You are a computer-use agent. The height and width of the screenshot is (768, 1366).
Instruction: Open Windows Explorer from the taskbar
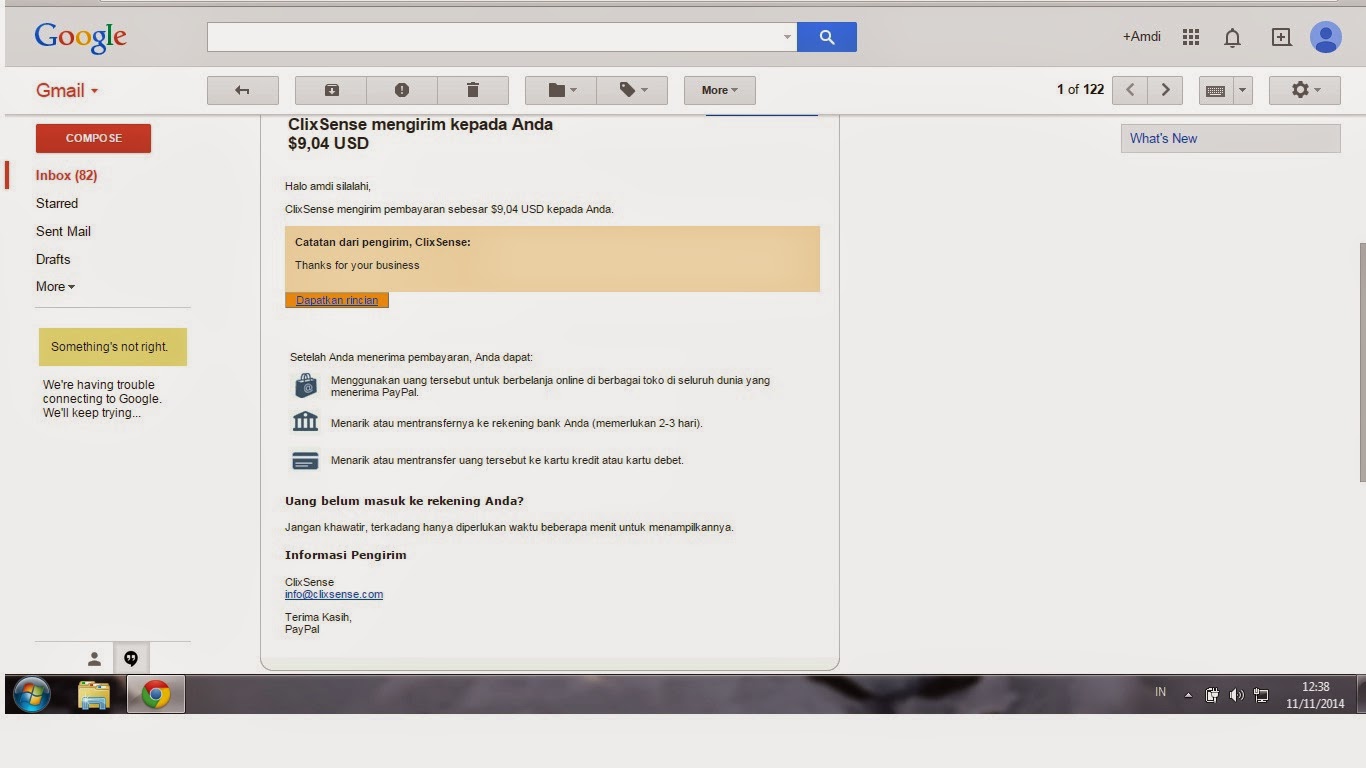pyautogui.click(x=94, y=695)
